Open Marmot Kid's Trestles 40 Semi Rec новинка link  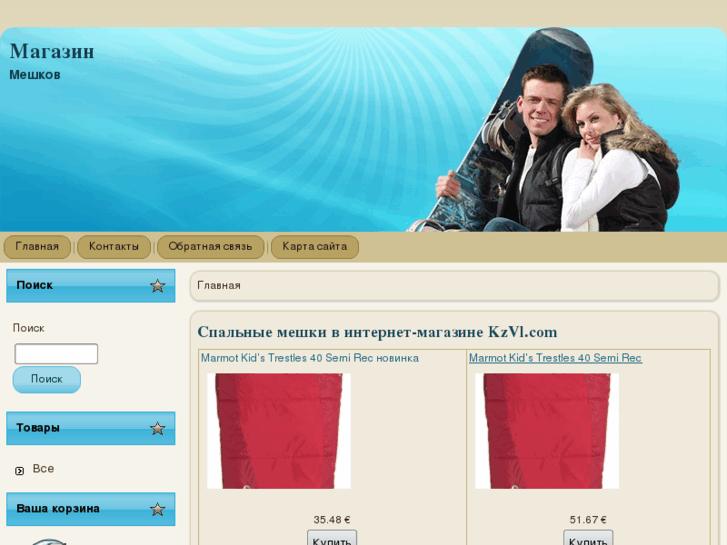[x=310, y=358]
